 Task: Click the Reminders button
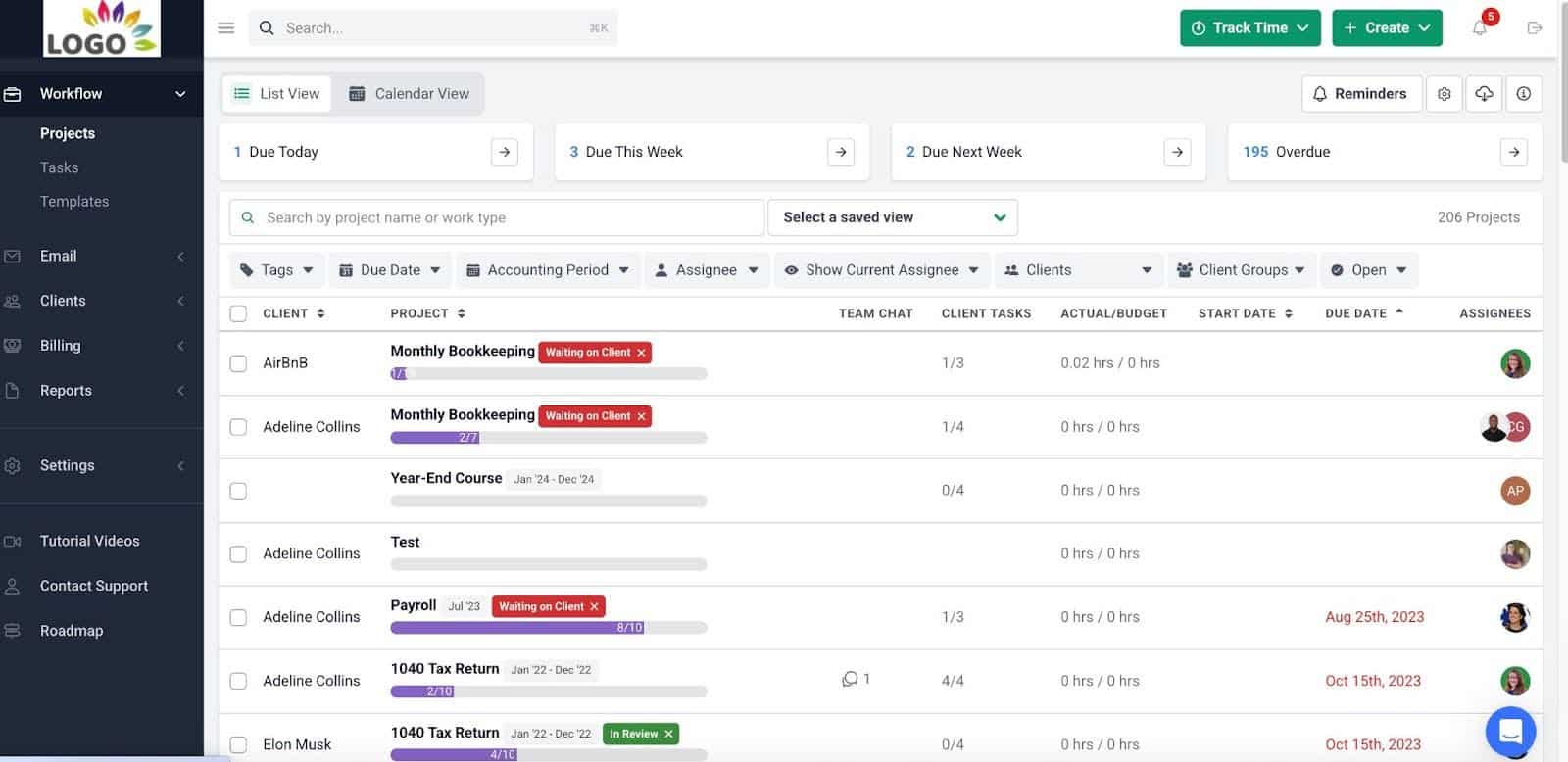click(1360, 94)
